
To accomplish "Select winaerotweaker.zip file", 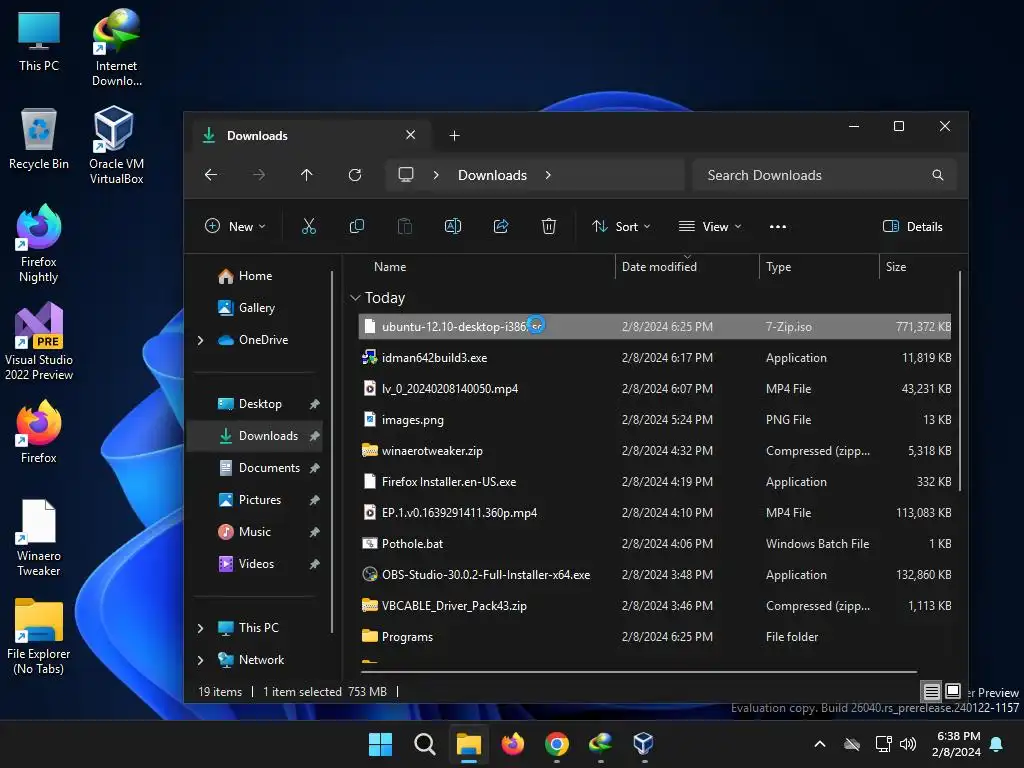I will tap(654, 451).
